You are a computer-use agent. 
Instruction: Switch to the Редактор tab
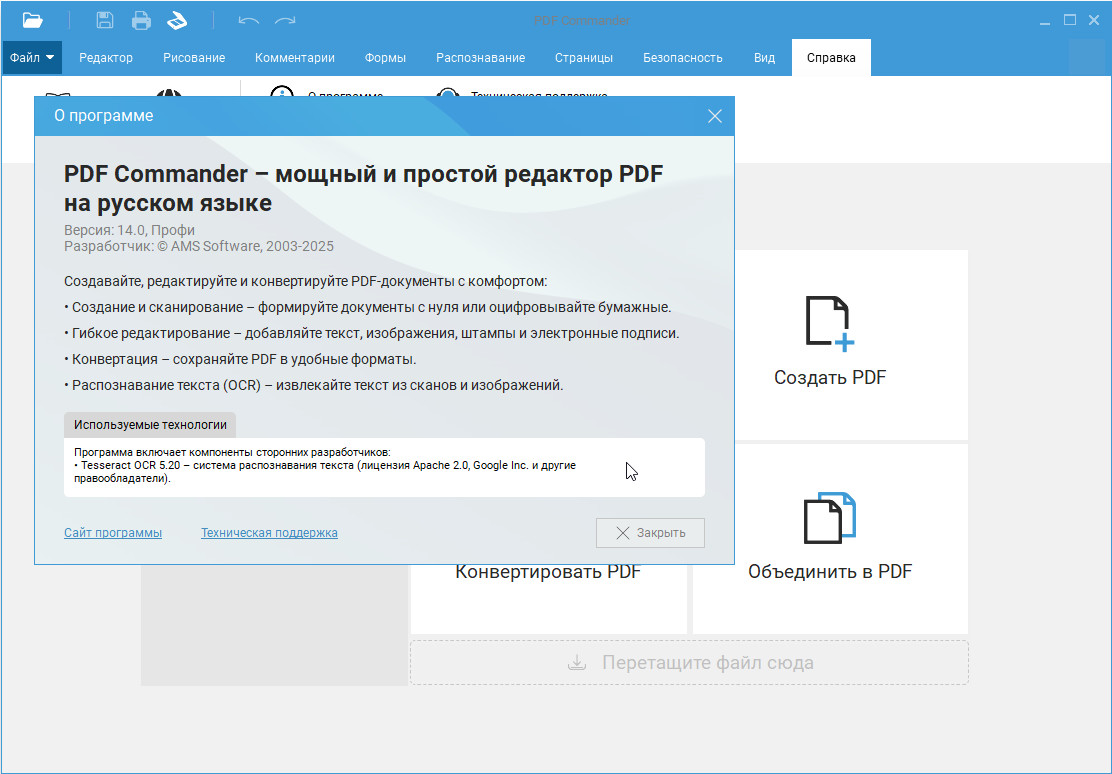pyautogui.click(x=106, y=57)
